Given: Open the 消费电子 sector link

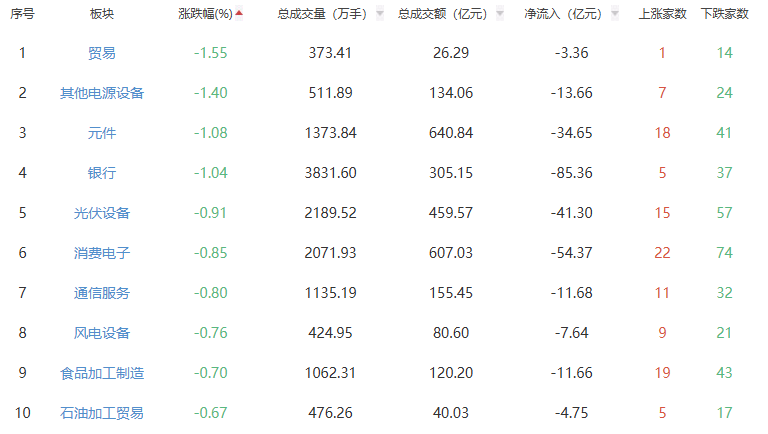Looking at the screenshot, I should pos(102,253).
